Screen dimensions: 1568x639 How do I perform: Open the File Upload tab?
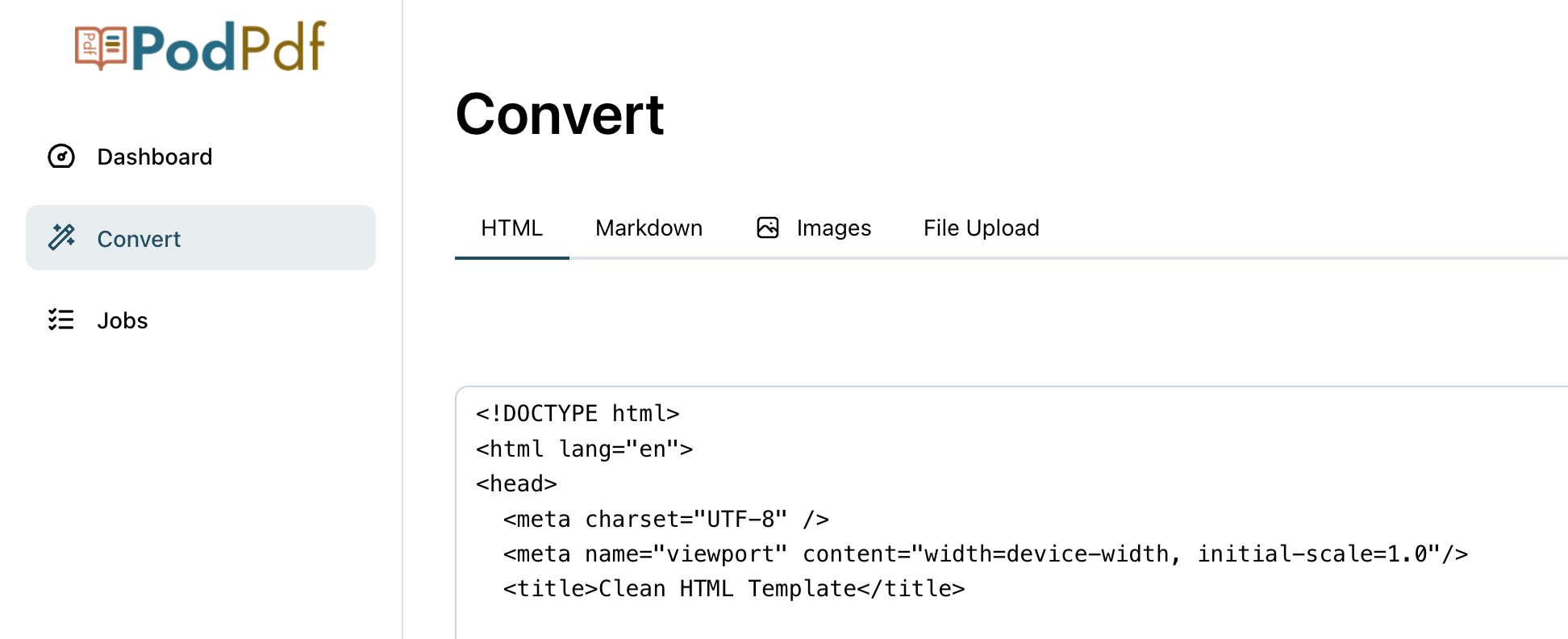pyautogui.click(x=981, y=228)
